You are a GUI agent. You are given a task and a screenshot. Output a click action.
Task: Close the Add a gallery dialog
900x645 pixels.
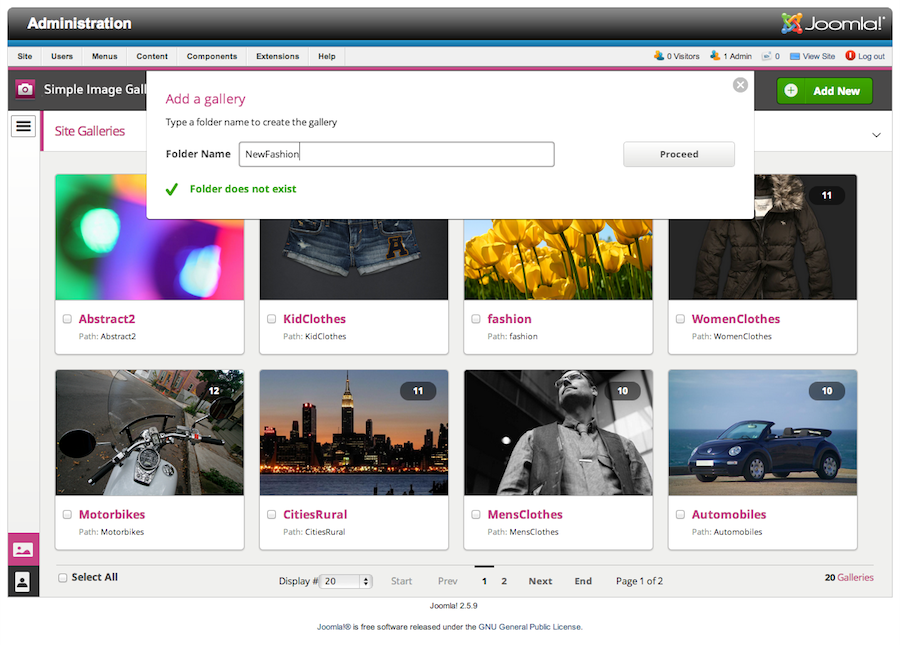coord(740,85)
